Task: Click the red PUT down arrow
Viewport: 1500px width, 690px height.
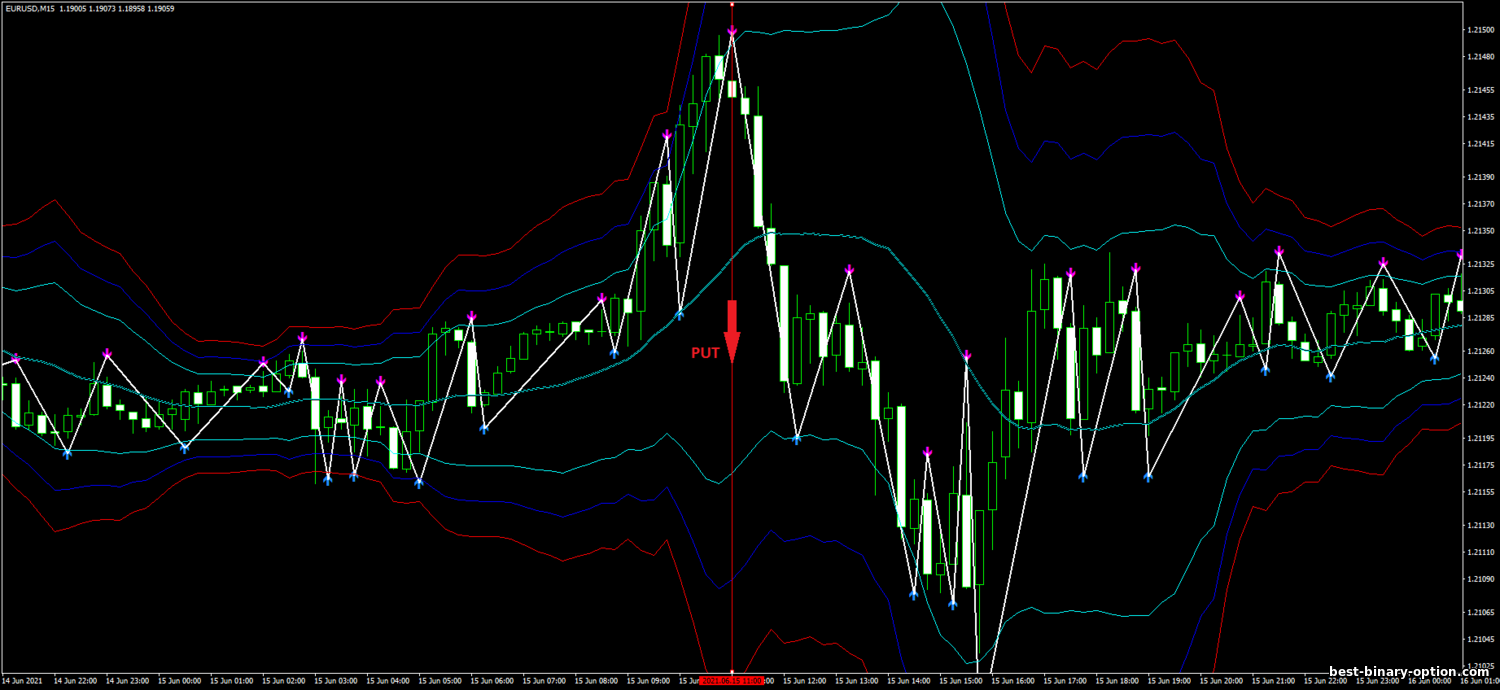Action: (x=732, y=330)
